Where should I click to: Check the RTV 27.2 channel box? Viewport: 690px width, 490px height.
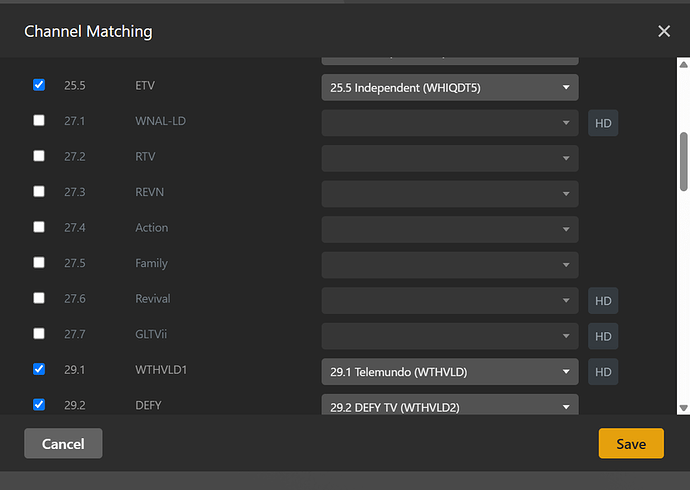(39, 157)
